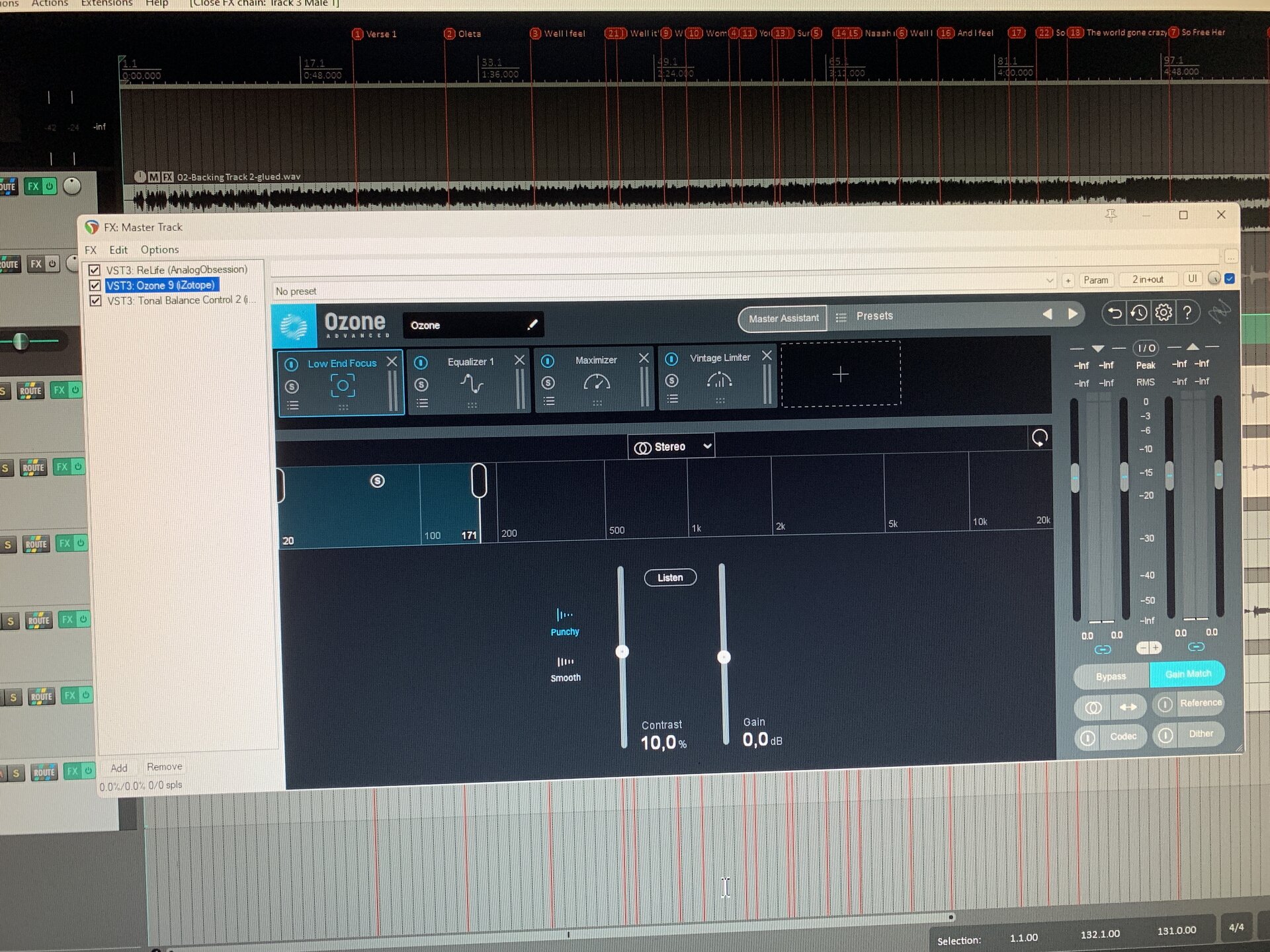This screenshot has width=1270, height=952.
Task: Remove the Equalizer 1 module
Action: pyautogui.click(x=519, y=360)
